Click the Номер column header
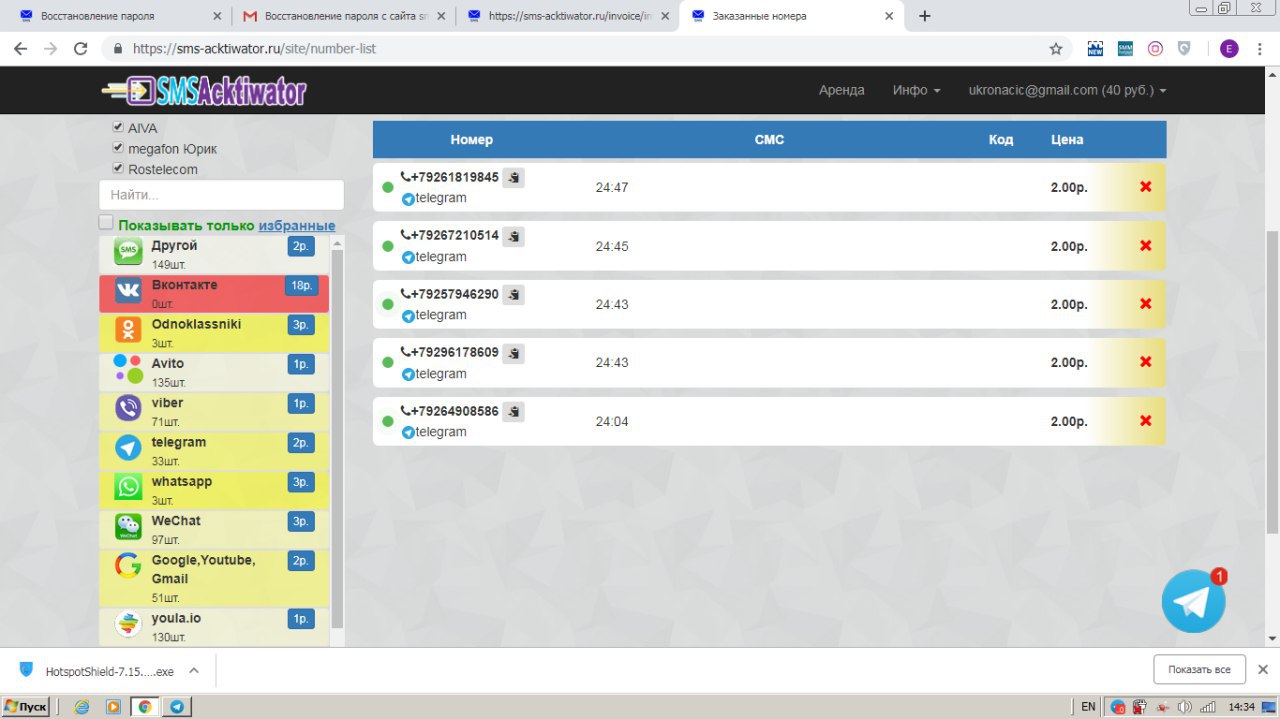1280x719 pixels. point(471,139)
